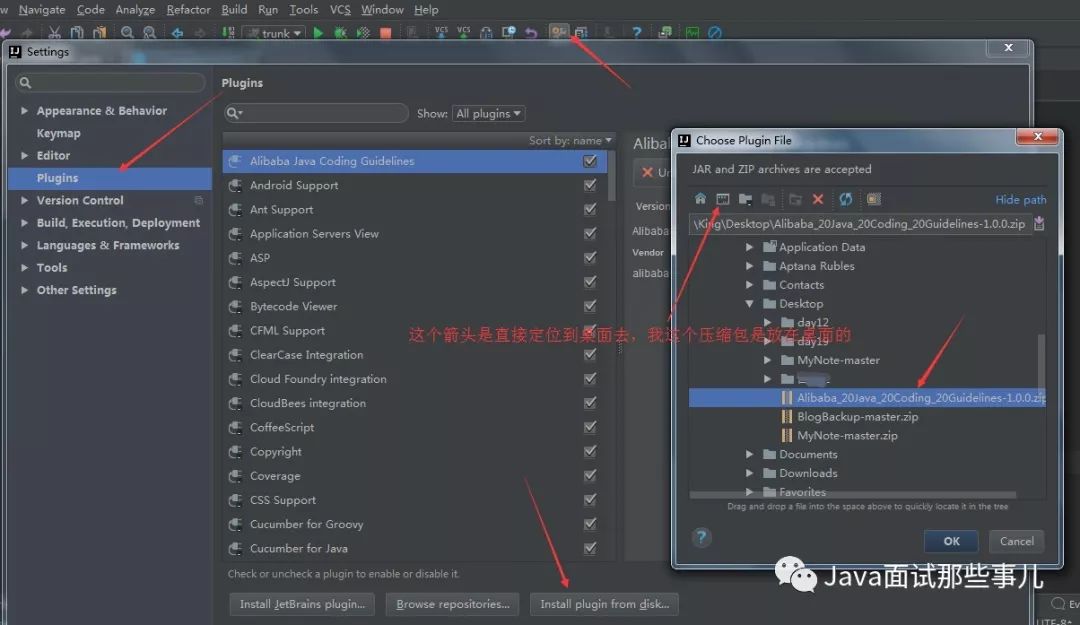Uncheck Alibaba Java Coding Guidelines plugin
This screenshot has width=1080, height=625.
pyautogui.click(x=590, y=161)
